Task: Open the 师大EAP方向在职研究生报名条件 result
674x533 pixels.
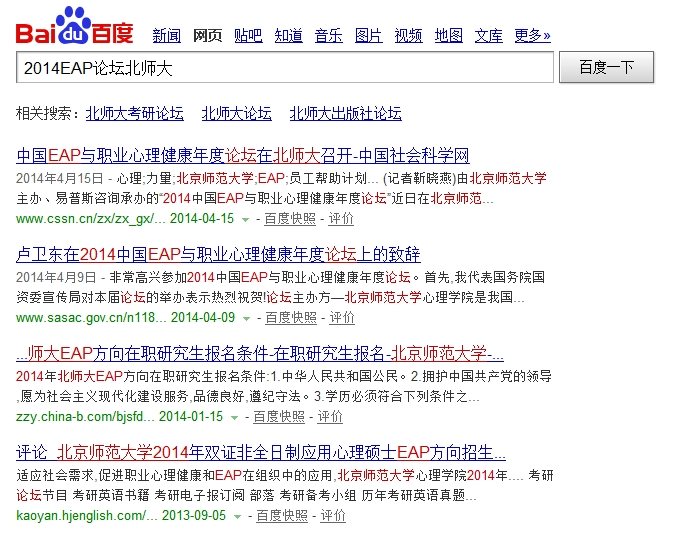Action: tap(260, 354)
